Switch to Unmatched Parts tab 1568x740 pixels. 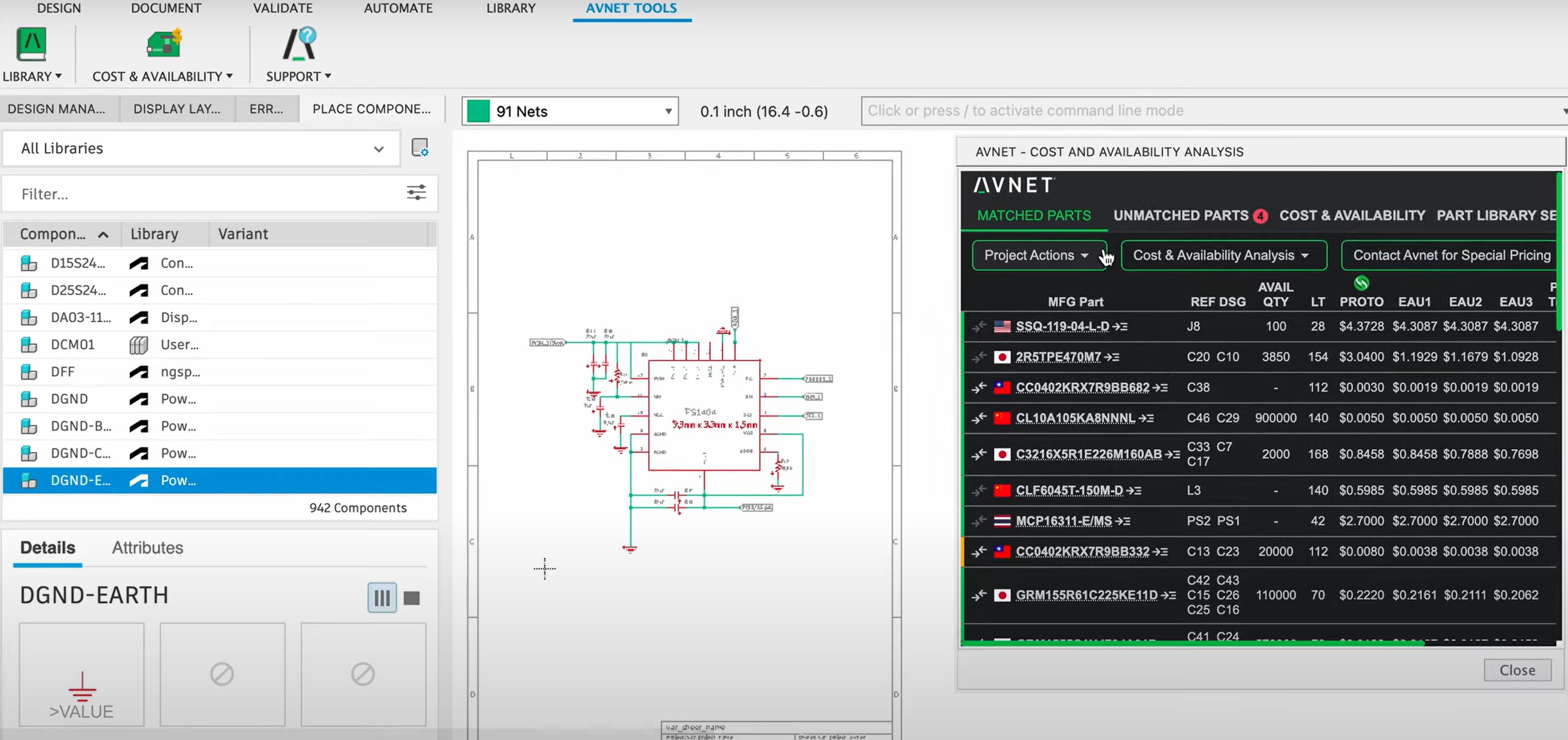(x=1180, y=216)
